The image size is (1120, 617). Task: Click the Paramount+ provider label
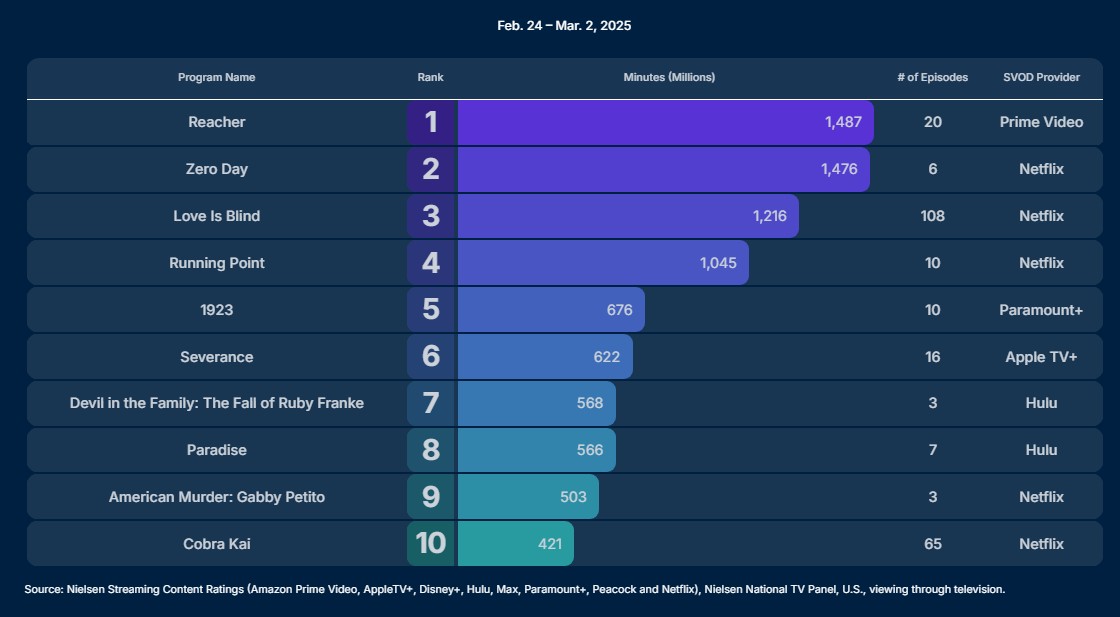pos(1041,310)
